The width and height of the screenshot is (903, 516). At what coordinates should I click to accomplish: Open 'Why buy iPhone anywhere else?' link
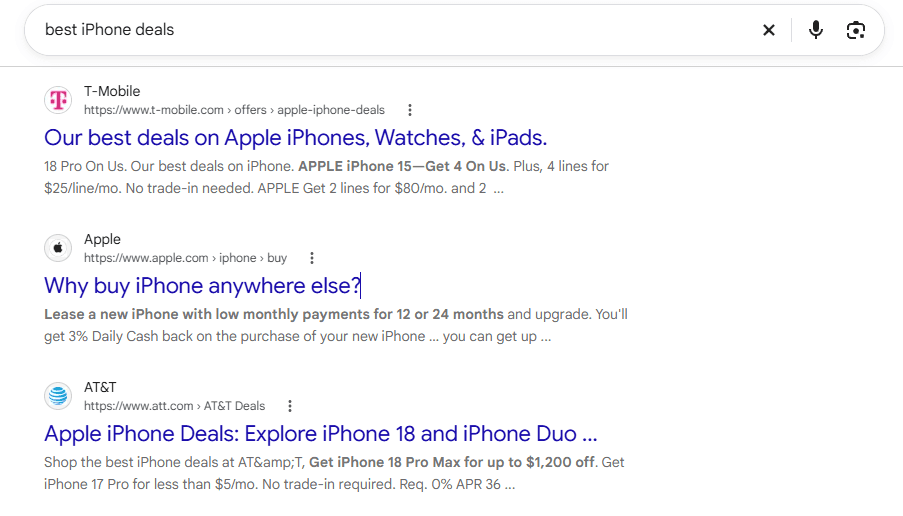pyautogui.click(x=202, y=286)
